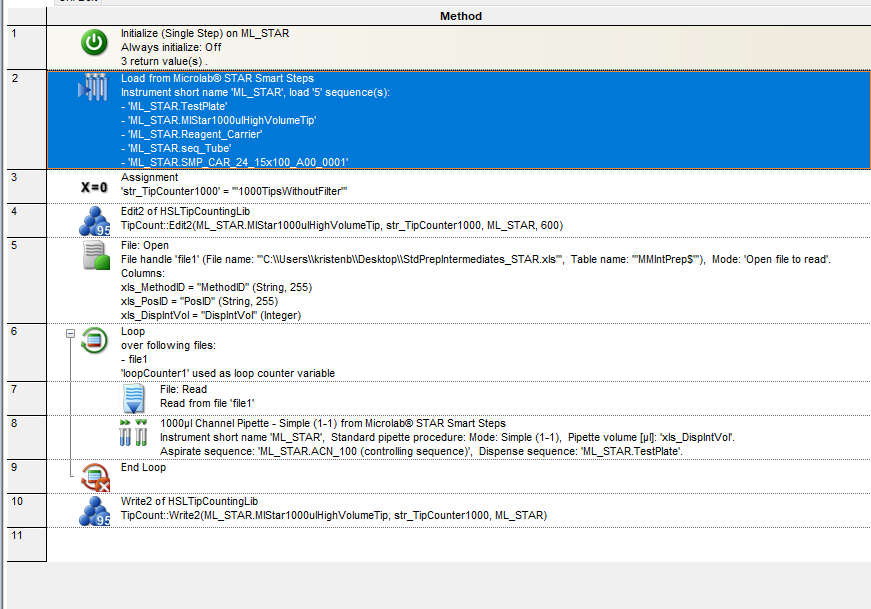871x609 pixels.
Task: Click '3 return value(s)' line
Action: tap(164, 61)
